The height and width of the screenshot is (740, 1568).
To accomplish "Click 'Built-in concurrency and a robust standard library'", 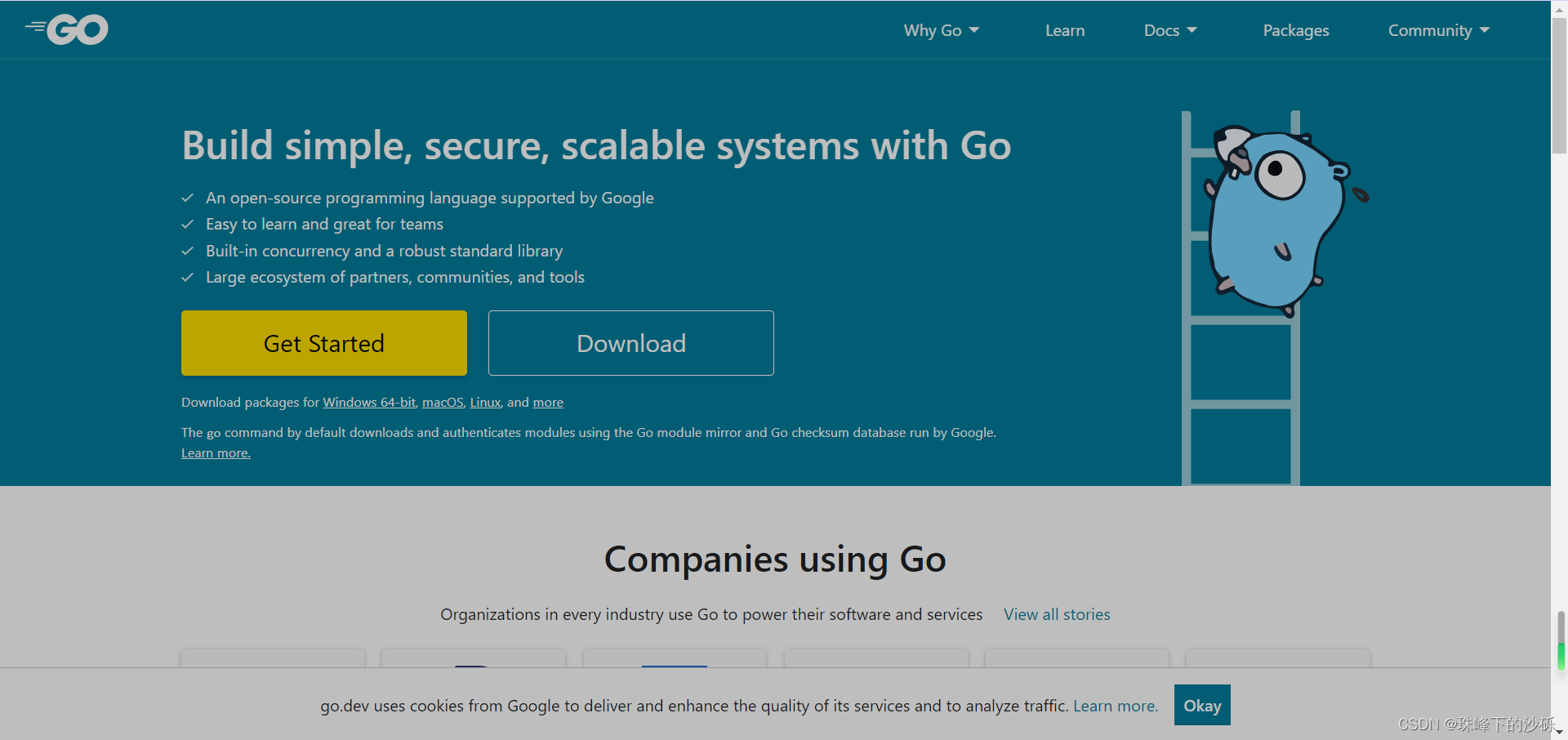I will 384,251.
